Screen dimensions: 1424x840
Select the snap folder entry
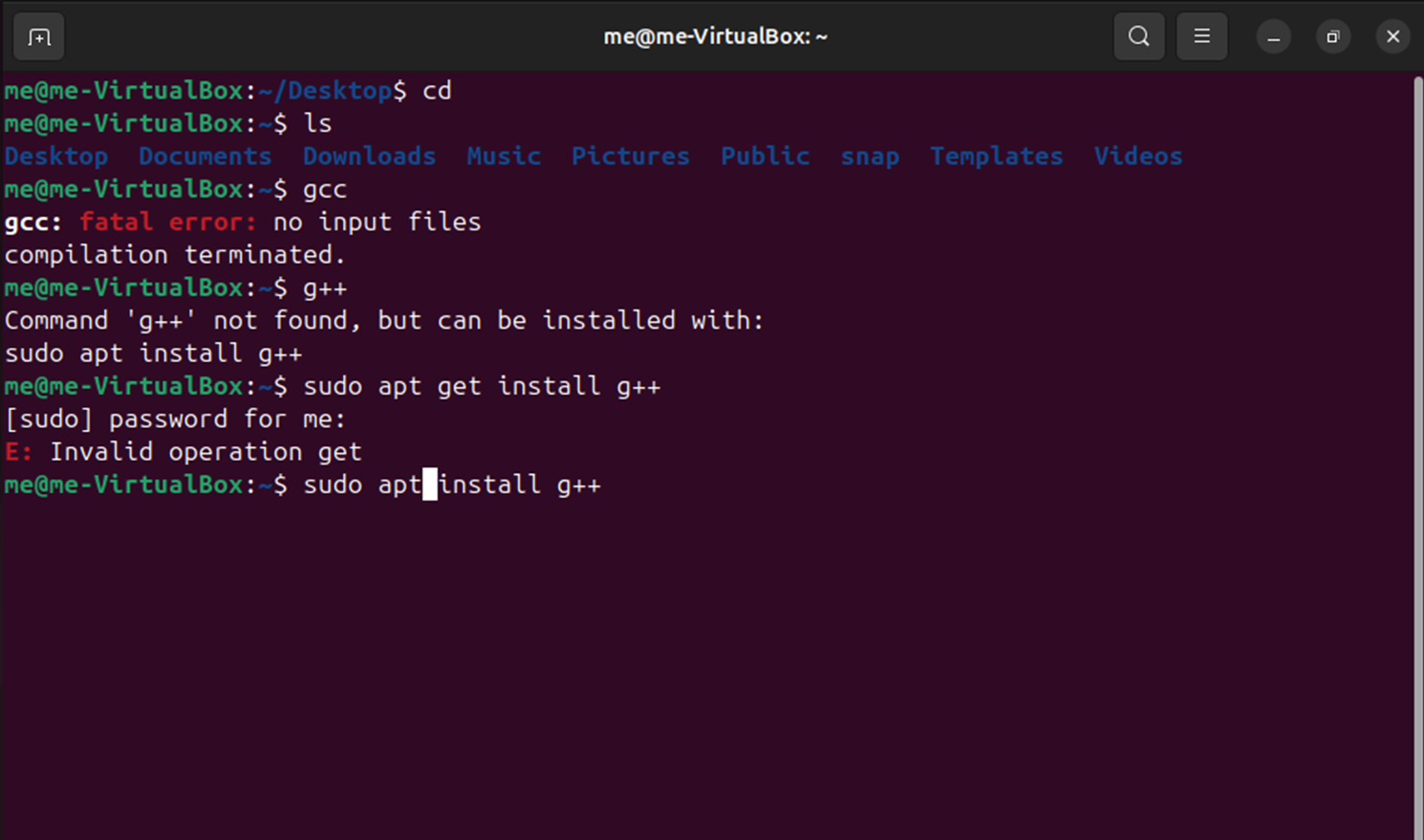click(x=870, y=156)
